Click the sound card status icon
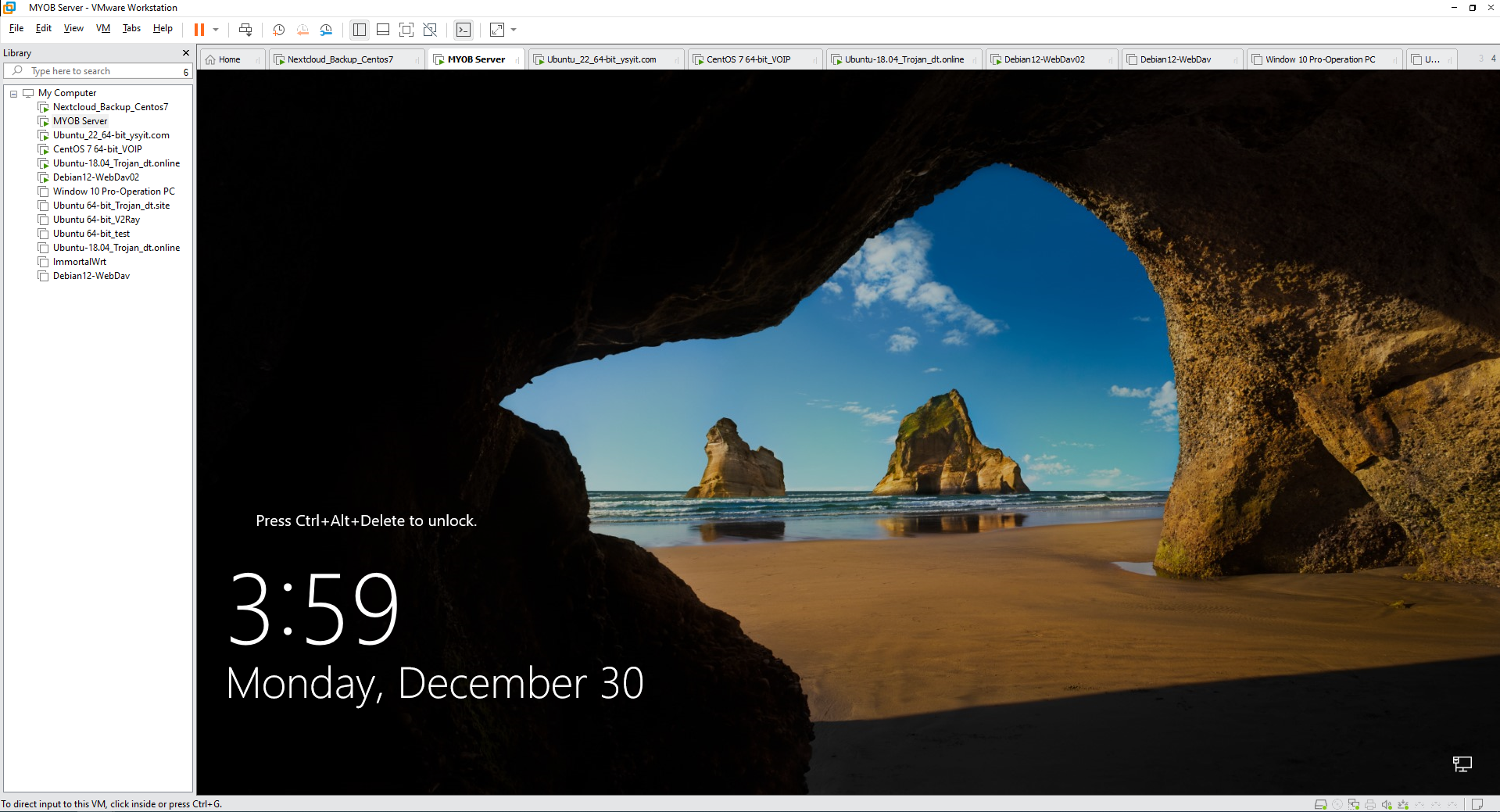Image resolution: width=1500 pixels, height=812 pixels. [1387, 804]
